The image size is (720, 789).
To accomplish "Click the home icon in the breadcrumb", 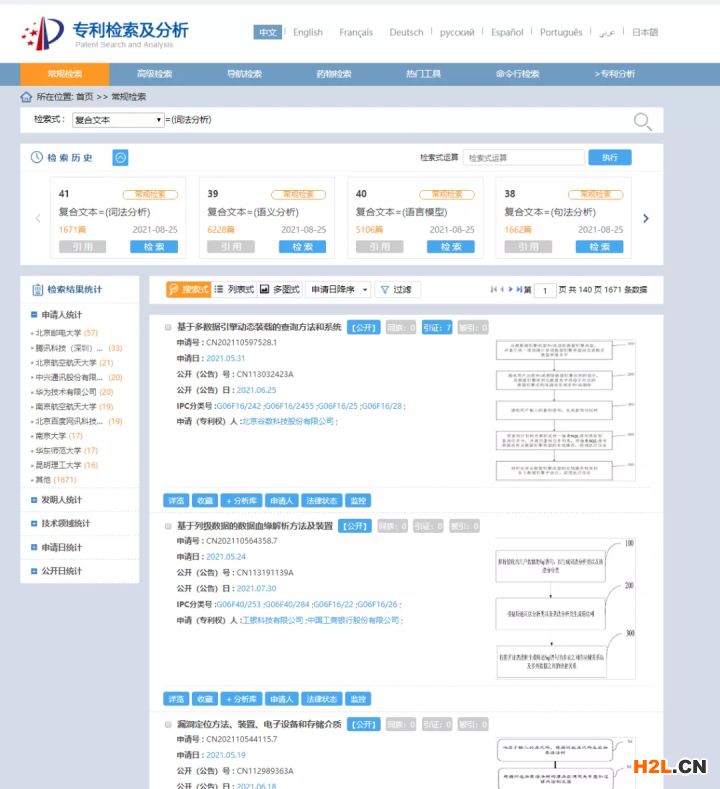I will tap(26, 97).
